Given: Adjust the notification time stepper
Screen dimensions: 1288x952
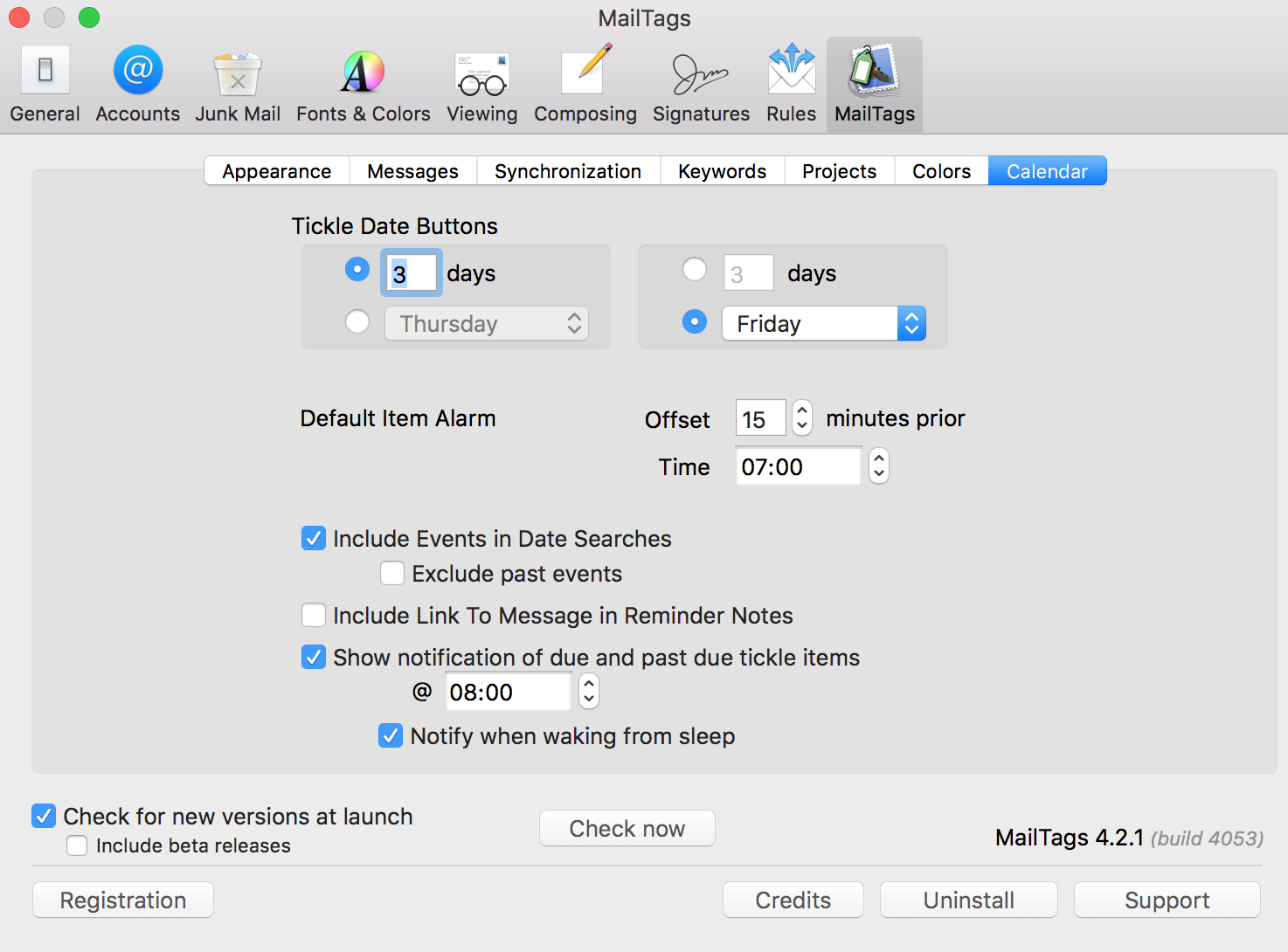Looking at the screenshot, I should pyautogui.click(x=589, y=693).
